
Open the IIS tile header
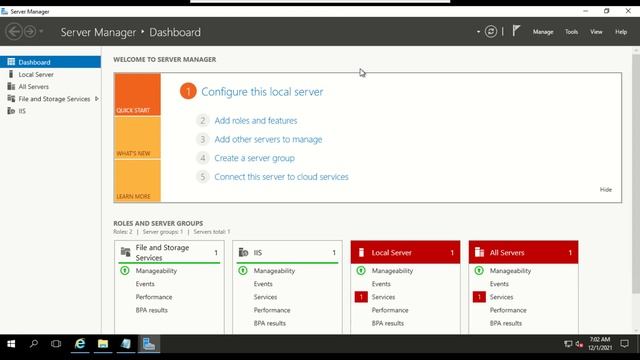[x=287, y=252]
